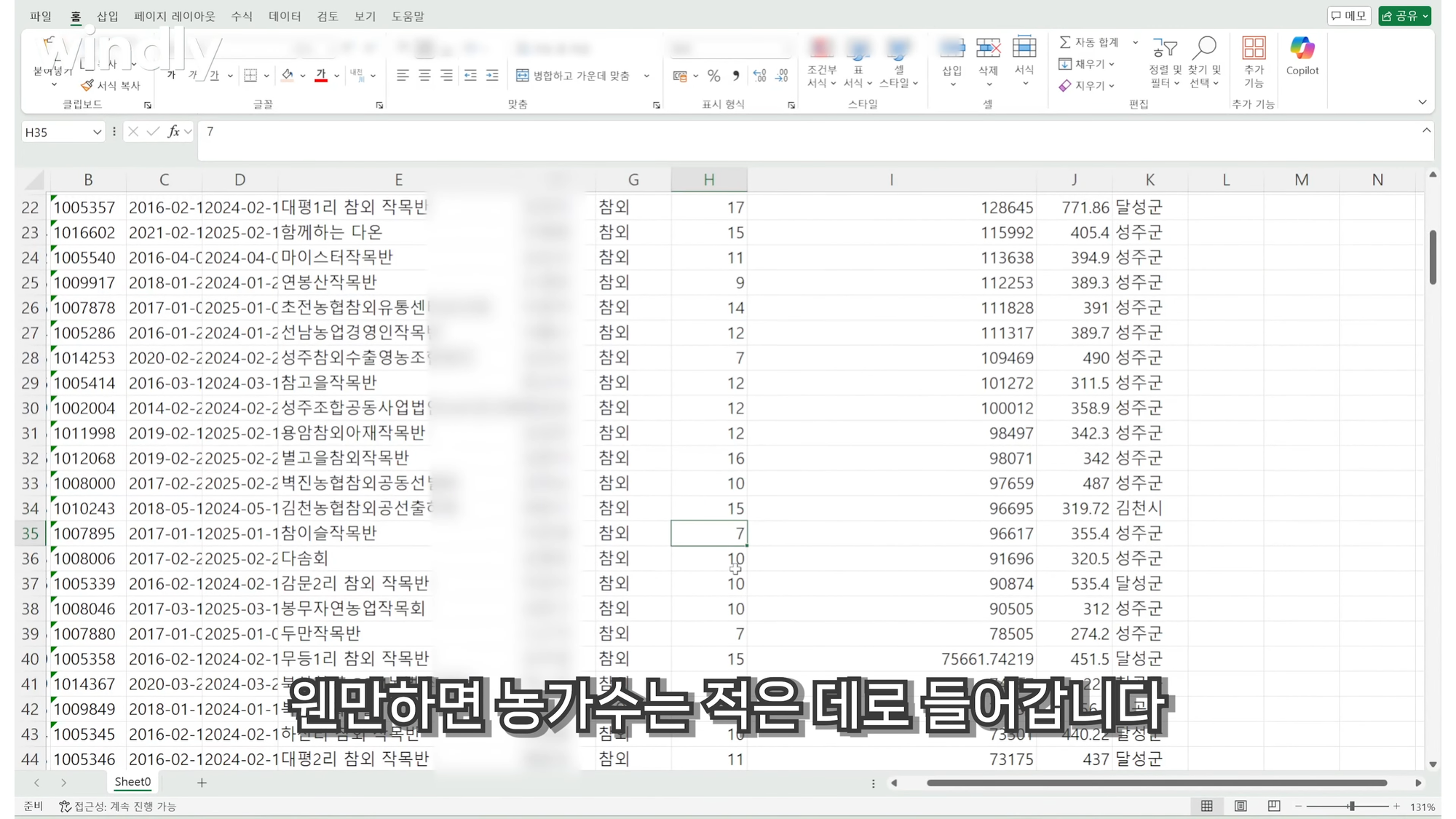
Task: Switch to Page Layout view in status bar
Action: 1241,806
